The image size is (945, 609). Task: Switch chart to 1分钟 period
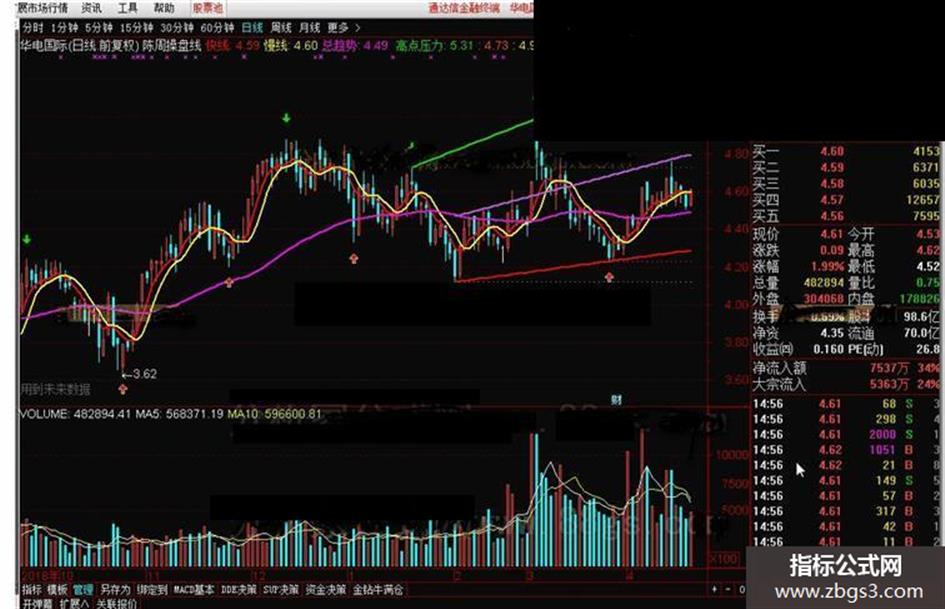[x=64, y=28]
